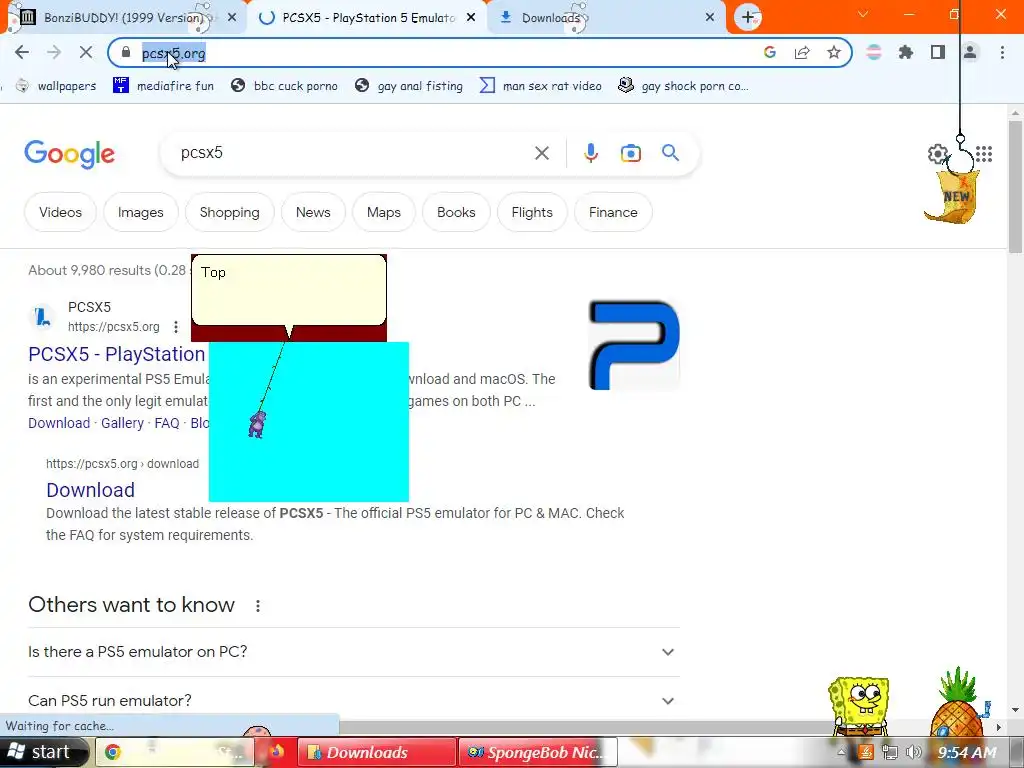1024x768 pixels.
Task: Filter results by Videos
Action: tap(60, 212)
